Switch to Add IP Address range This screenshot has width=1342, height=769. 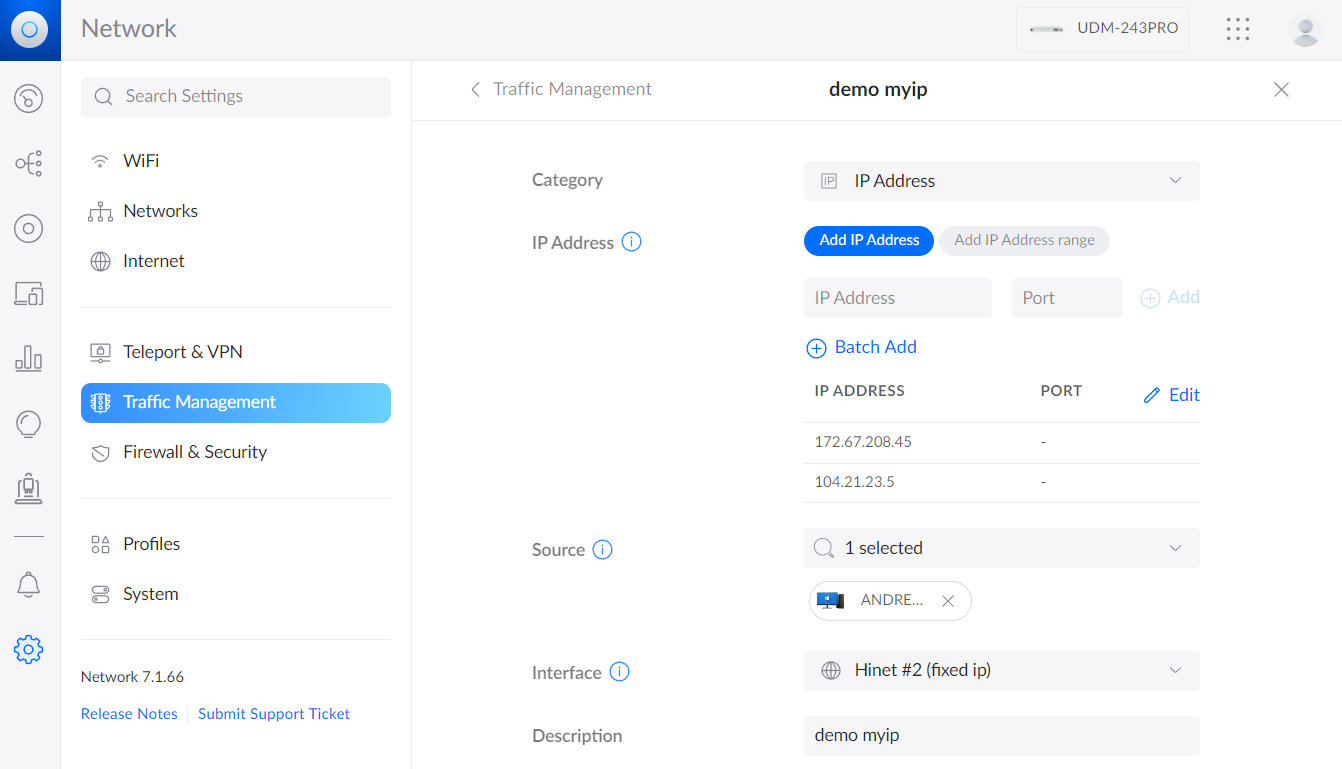coord(1024,240)
